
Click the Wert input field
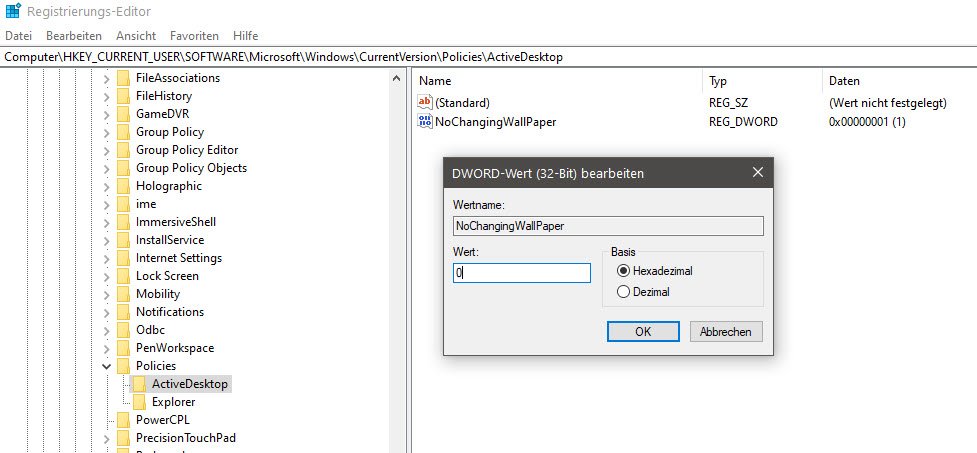[521, 273]
